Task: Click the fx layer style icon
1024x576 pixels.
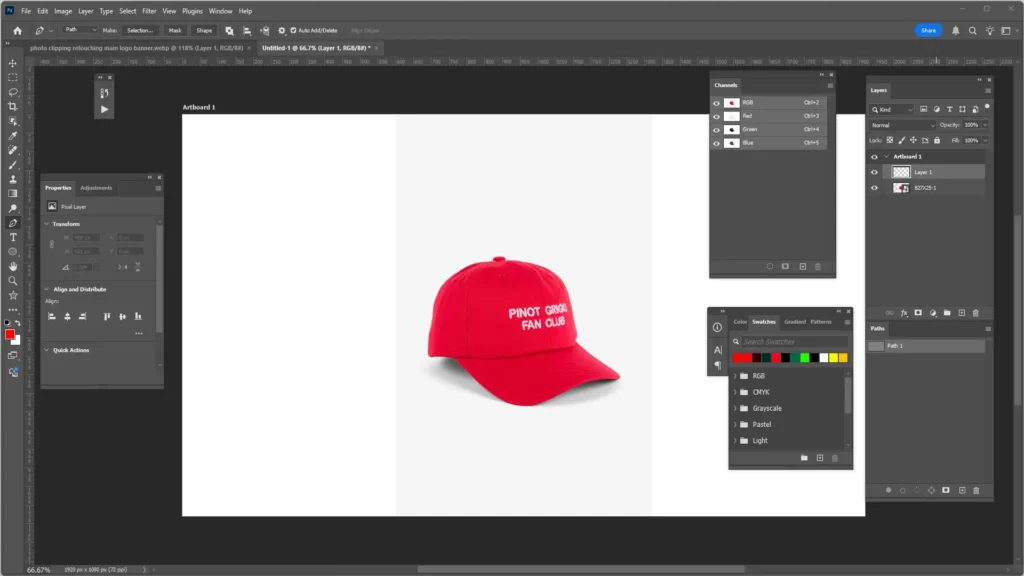Action: (904, 313)
